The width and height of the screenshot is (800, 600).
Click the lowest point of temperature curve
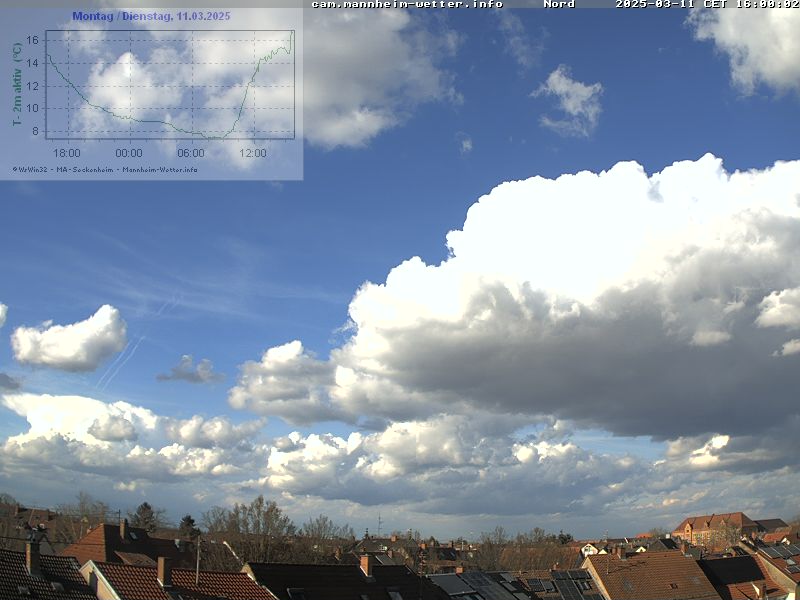click(x=208, y=136)
